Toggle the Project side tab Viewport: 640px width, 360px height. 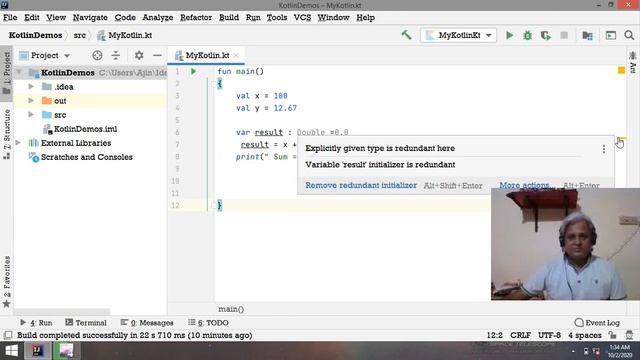(7, 73)
